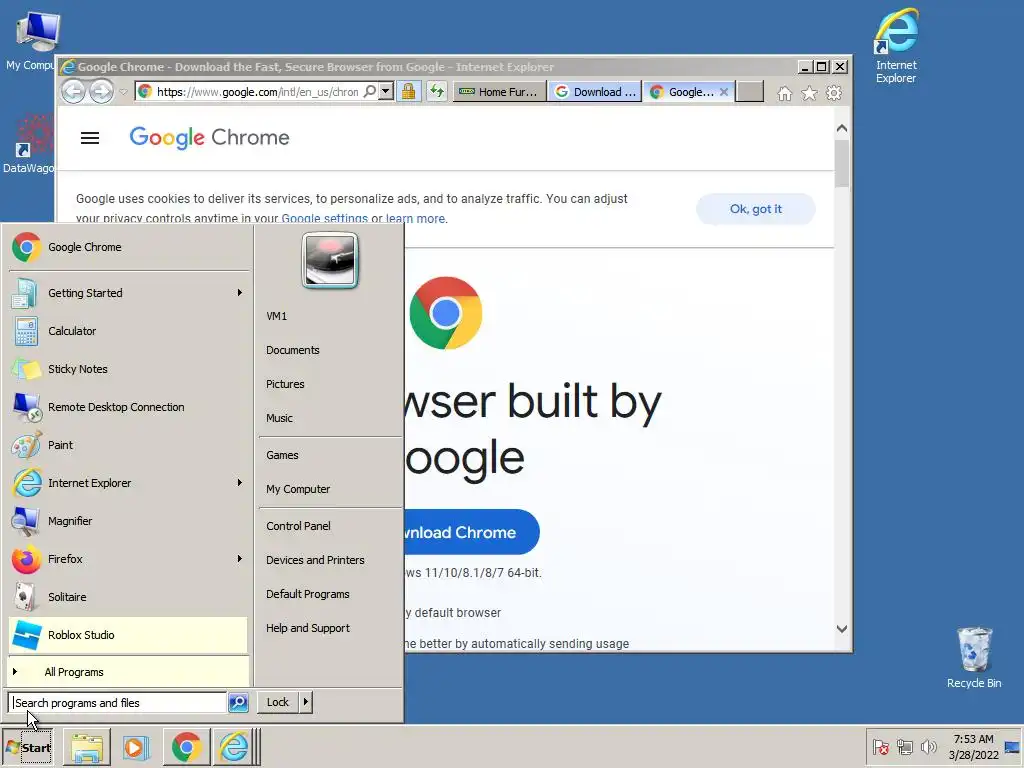This screenshot has height=768, width=1024.
Task: Click the Lock button
Action: 278,703
